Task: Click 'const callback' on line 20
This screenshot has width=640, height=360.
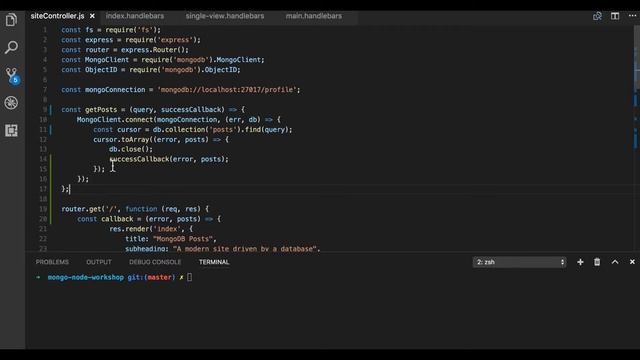Action: pos(105,219)
